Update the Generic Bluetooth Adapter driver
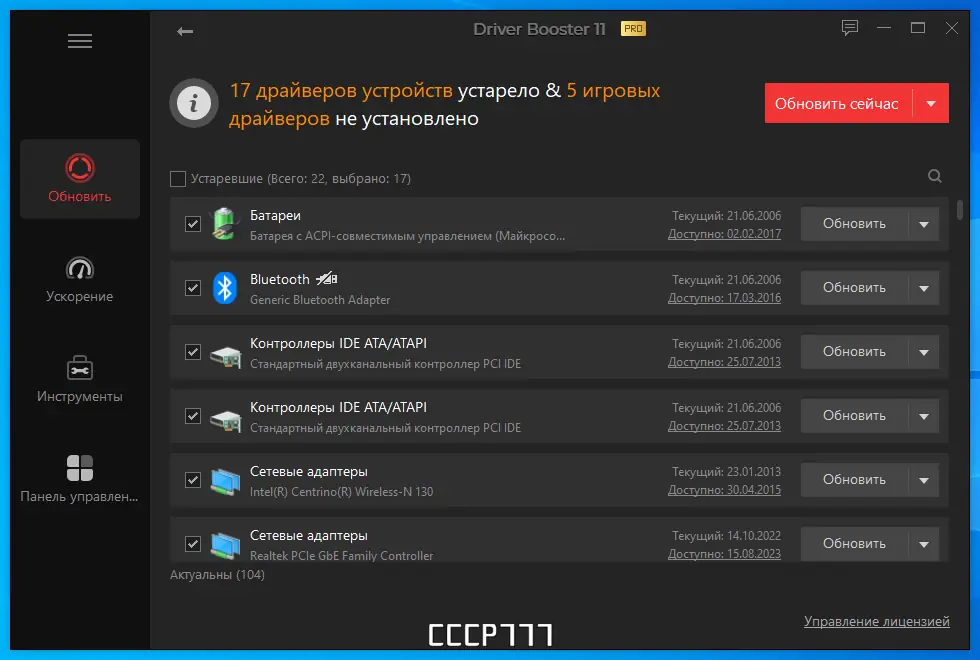 click(854, 288)
